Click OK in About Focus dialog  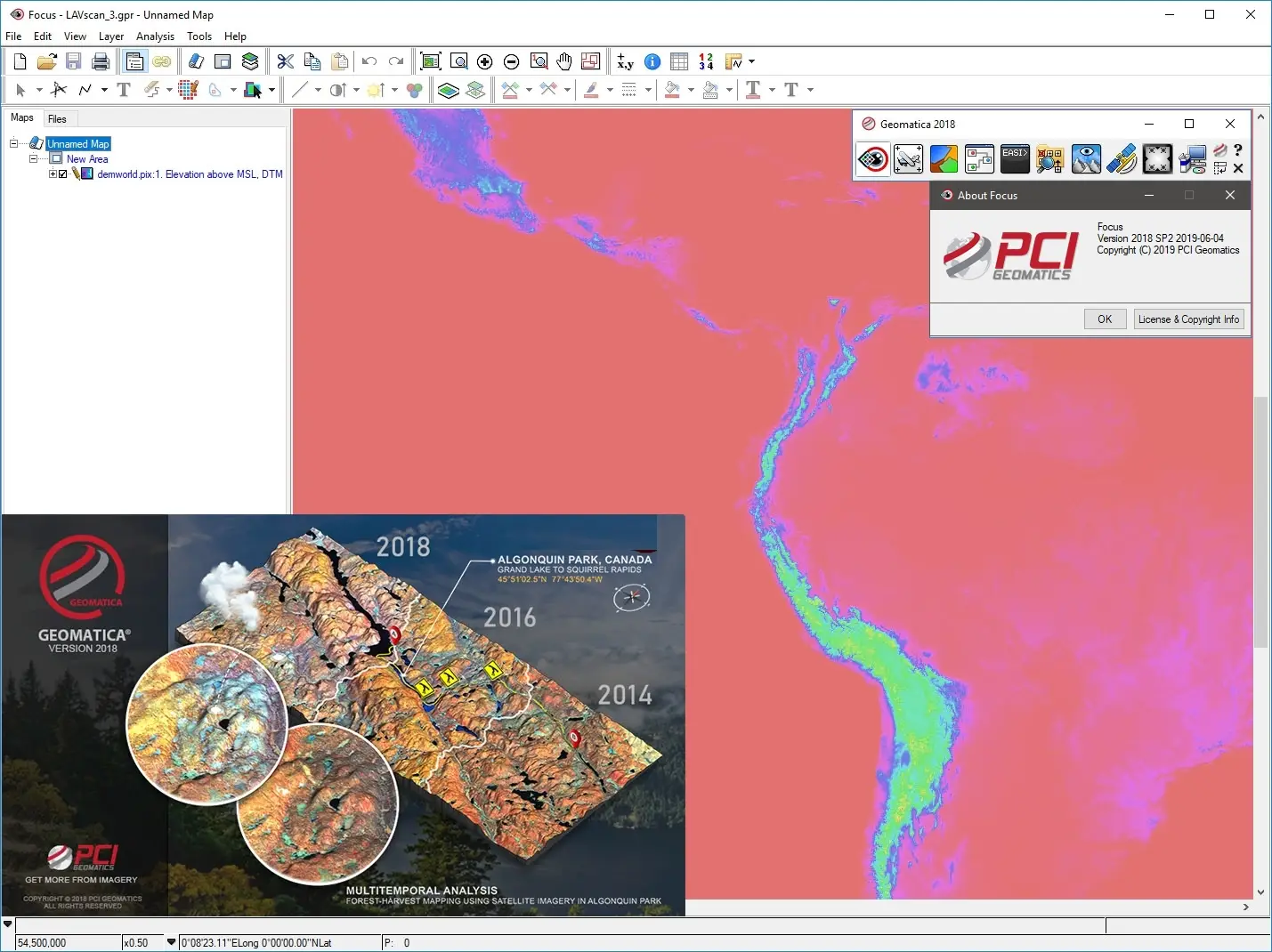1105,319
